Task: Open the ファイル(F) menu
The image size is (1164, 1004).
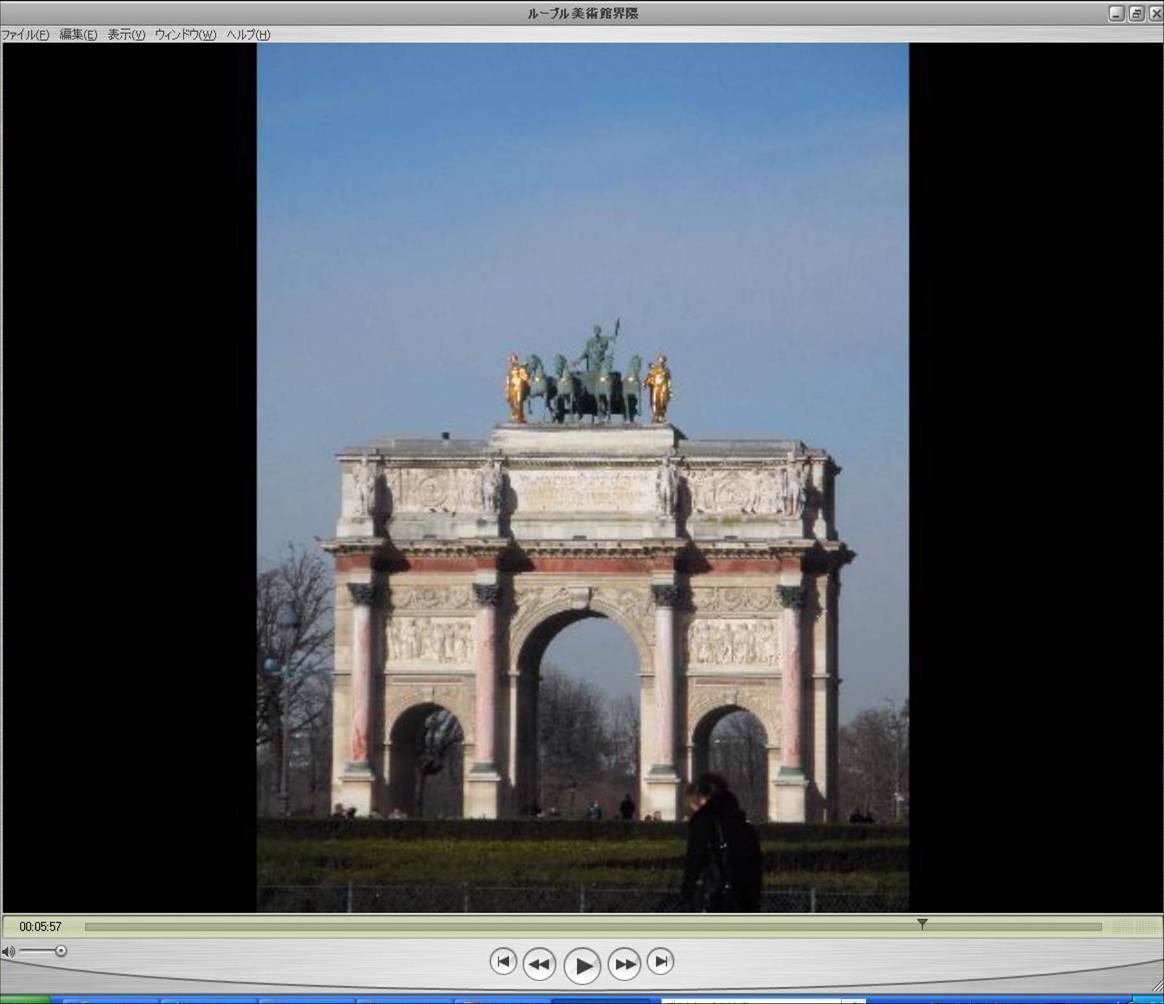Action: 24,34
